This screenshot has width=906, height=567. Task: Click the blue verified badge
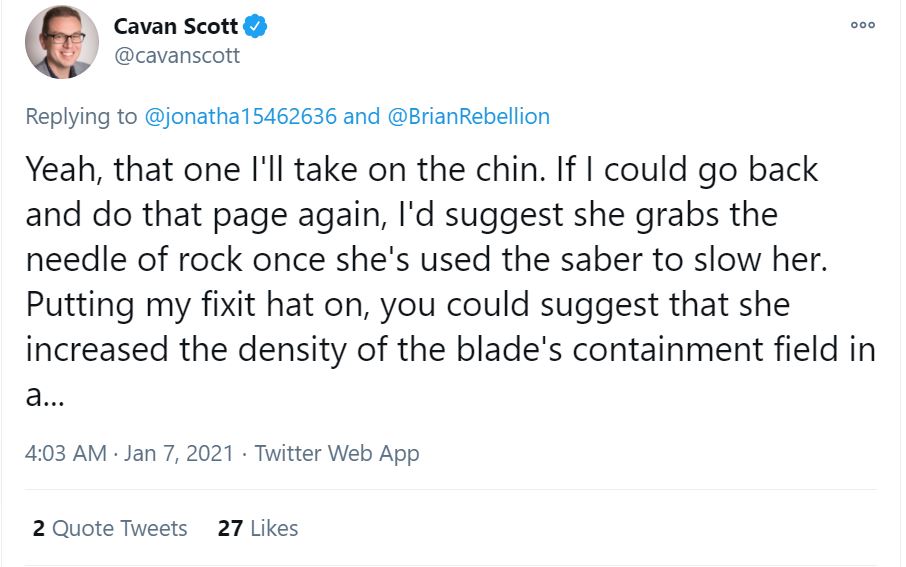click(256, 28)
